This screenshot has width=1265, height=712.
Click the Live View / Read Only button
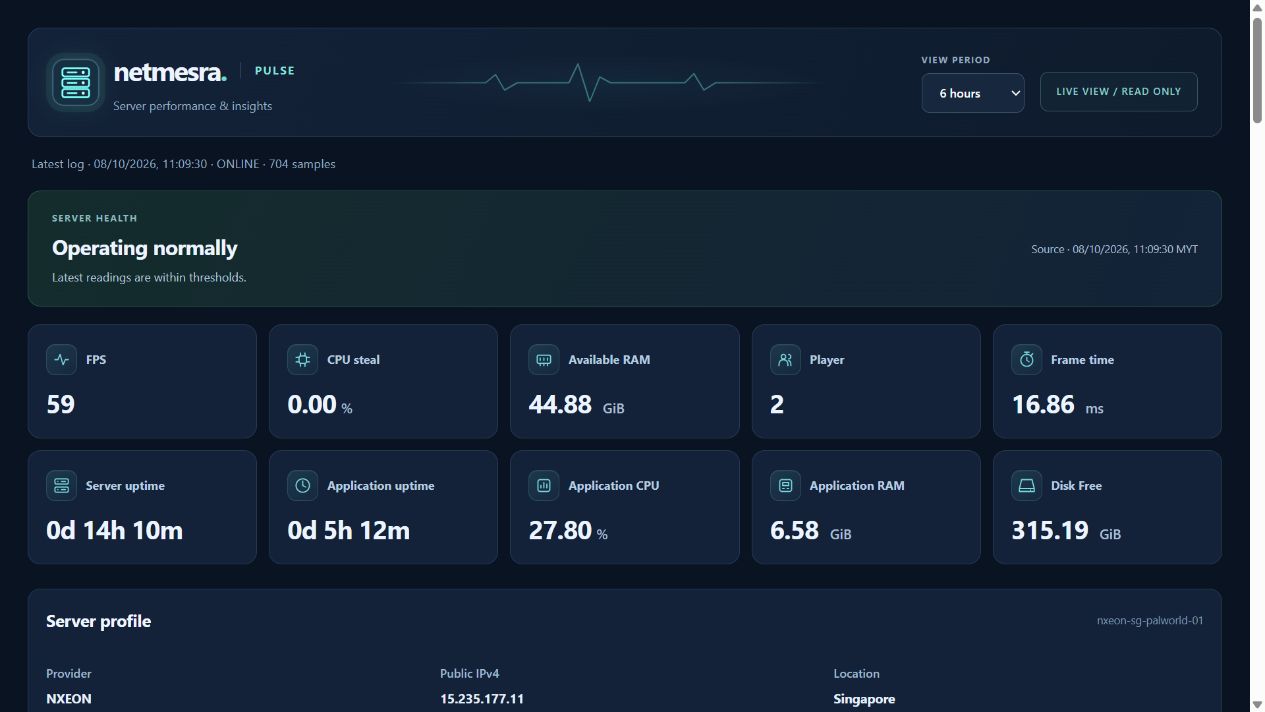(x=1118, y=92)
